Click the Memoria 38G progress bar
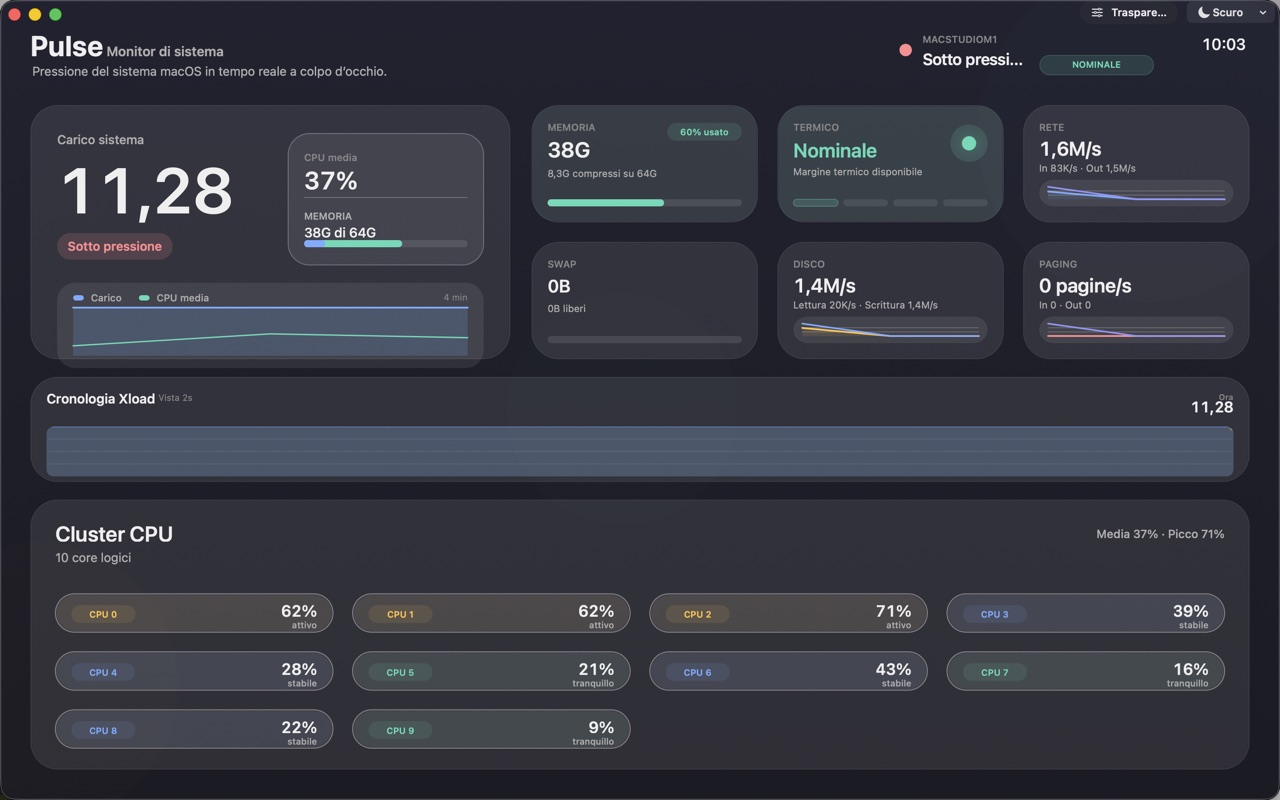Viewport: 1280px width, 800px height. (644, 203)
